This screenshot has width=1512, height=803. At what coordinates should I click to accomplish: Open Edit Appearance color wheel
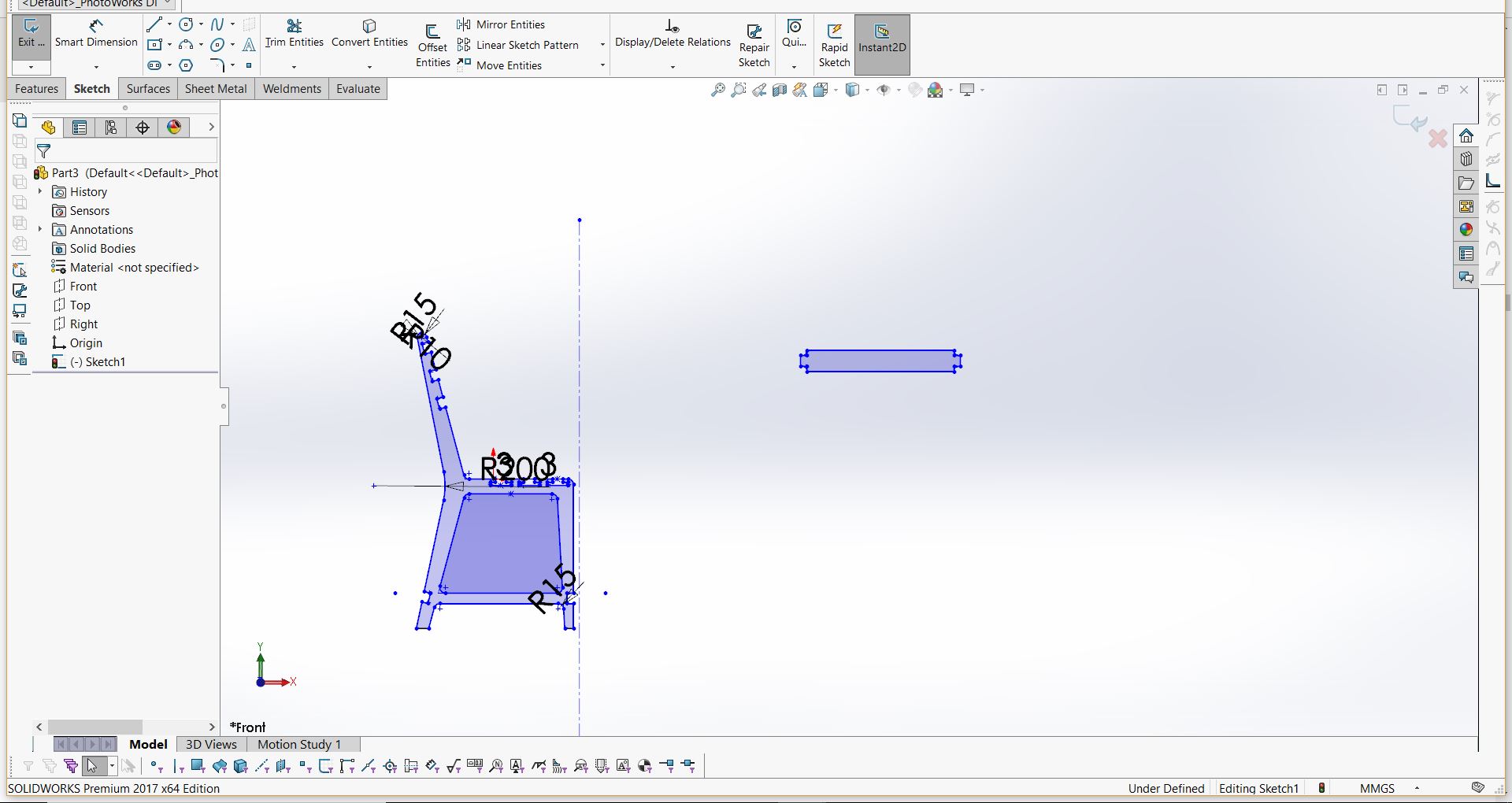tap(936, 90)
